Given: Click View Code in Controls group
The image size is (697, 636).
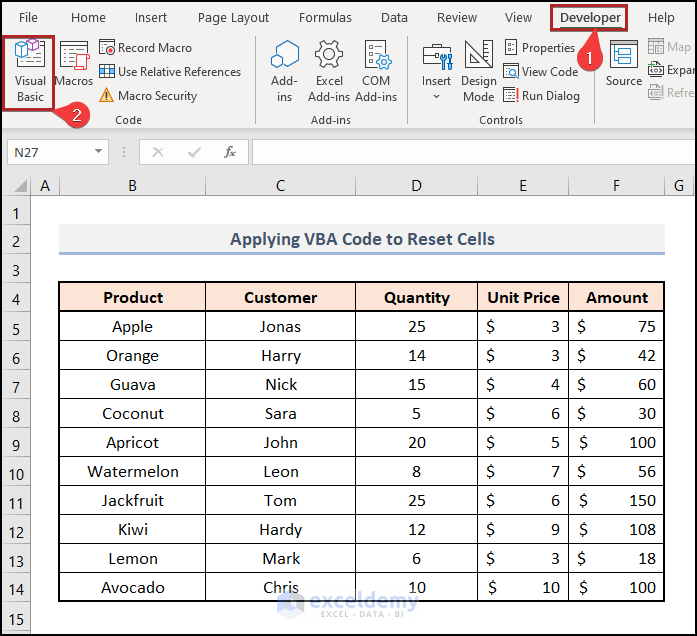Looking at the screenshot, I should click(541, 72).
